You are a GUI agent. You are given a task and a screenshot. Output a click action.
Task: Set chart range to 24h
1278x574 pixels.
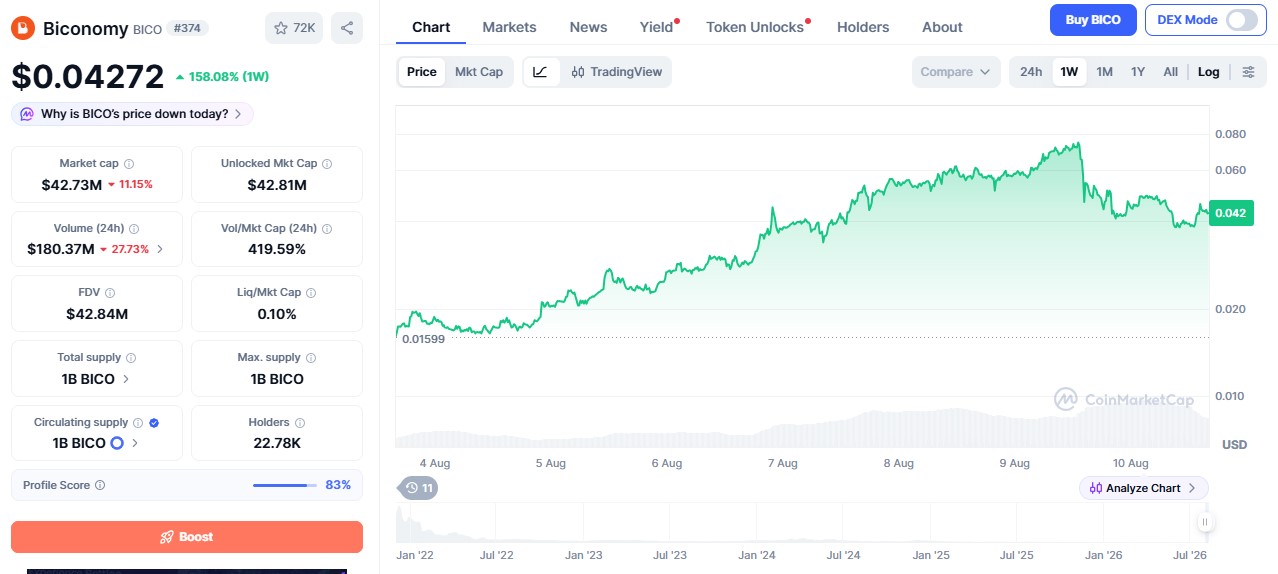pyautogui.click(x=1031, y=72)
